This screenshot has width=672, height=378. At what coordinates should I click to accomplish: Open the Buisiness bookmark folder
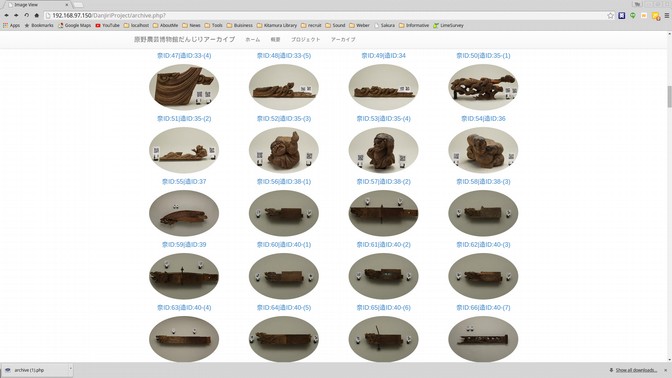click(240, 25)
